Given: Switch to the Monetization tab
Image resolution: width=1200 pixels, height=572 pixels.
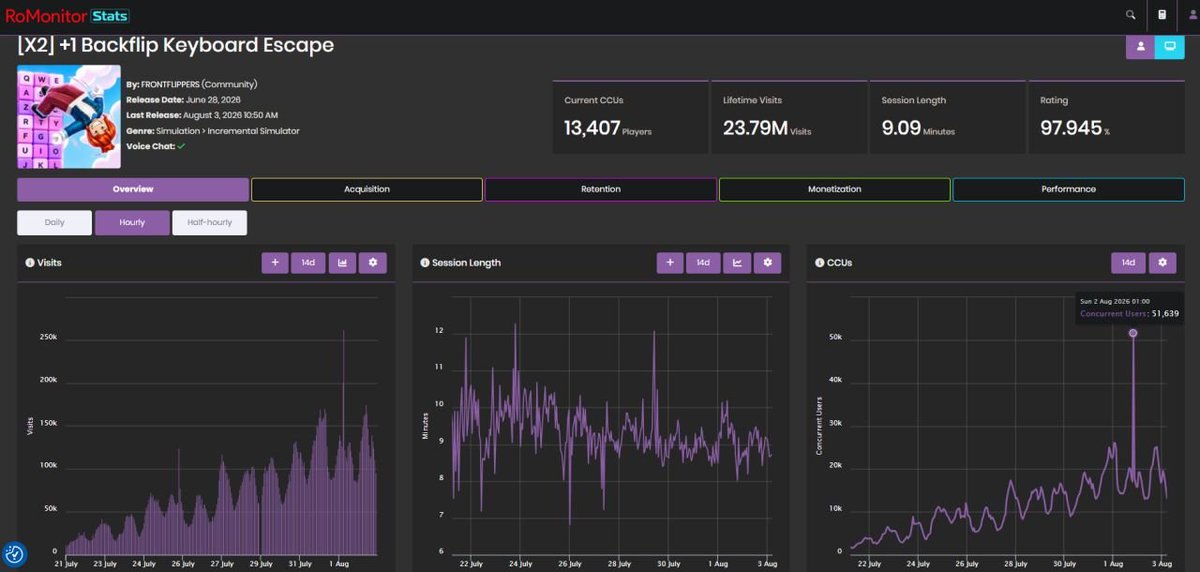Looking at the screenshot, I should [835, 189].
